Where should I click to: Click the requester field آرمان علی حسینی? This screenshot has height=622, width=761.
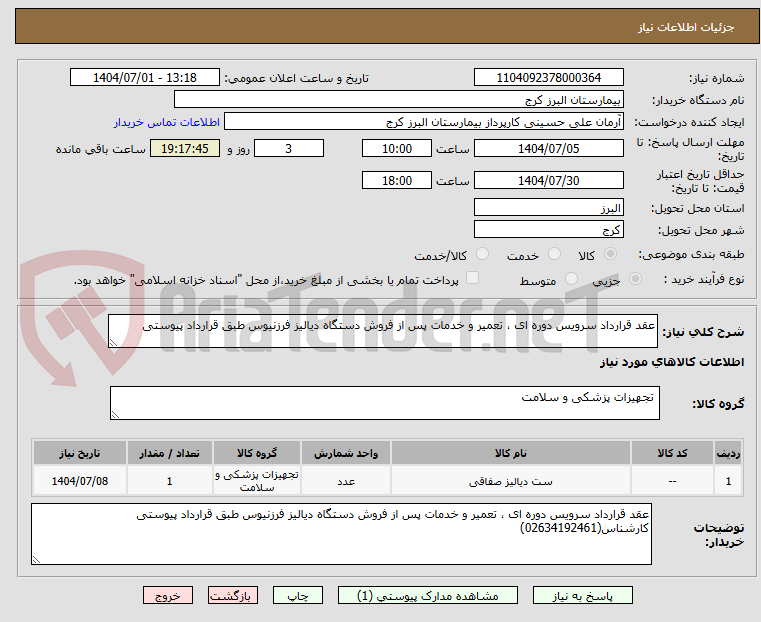tap(424, 122)
